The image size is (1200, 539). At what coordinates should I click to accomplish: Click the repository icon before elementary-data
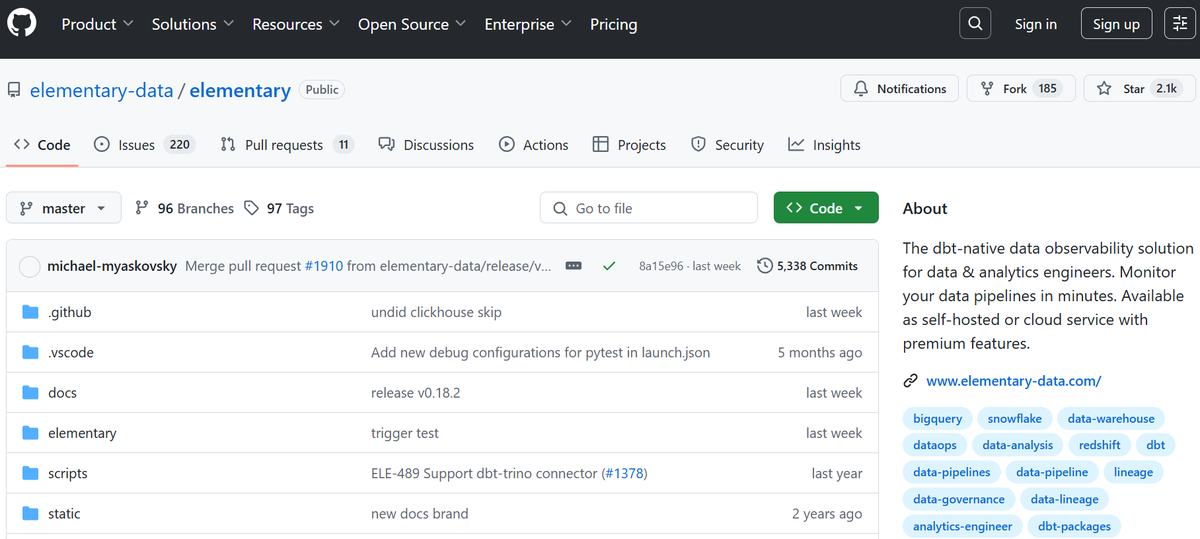(14, 91)
